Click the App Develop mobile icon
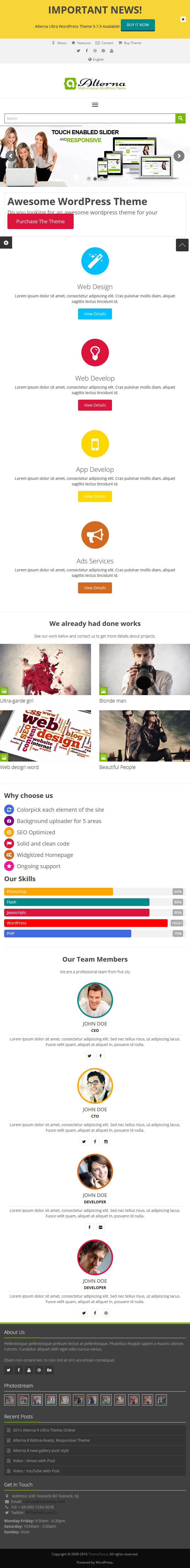190x1568 pixels. coord(95,444)
